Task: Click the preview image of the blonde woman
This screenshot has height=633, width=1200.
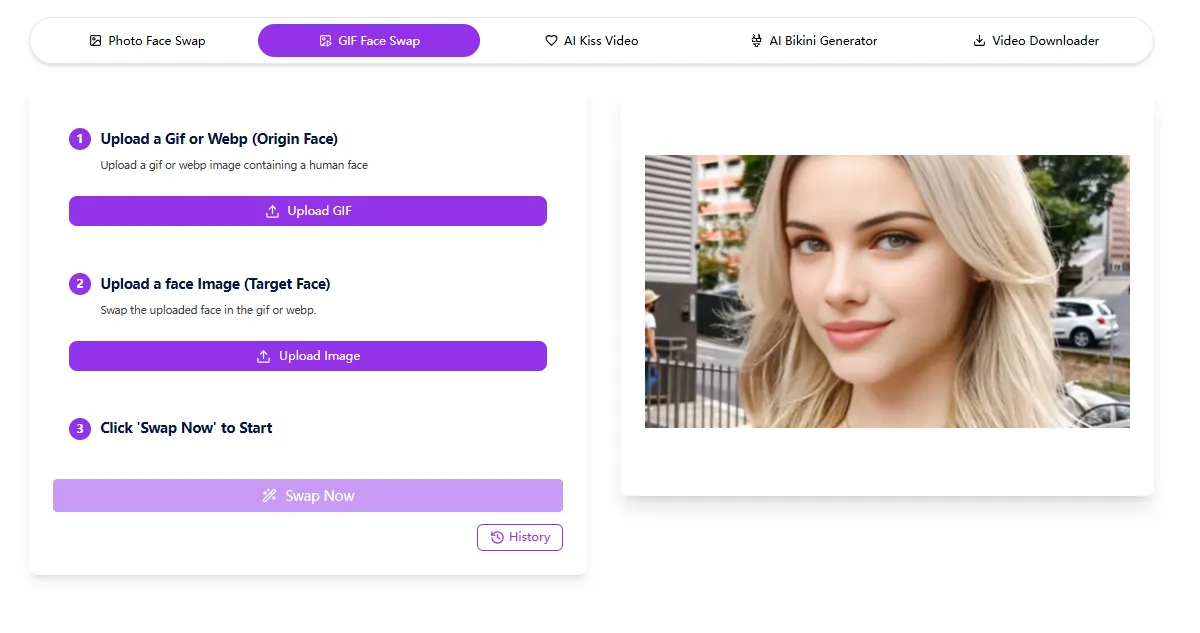Action: (x=887, y=291)
